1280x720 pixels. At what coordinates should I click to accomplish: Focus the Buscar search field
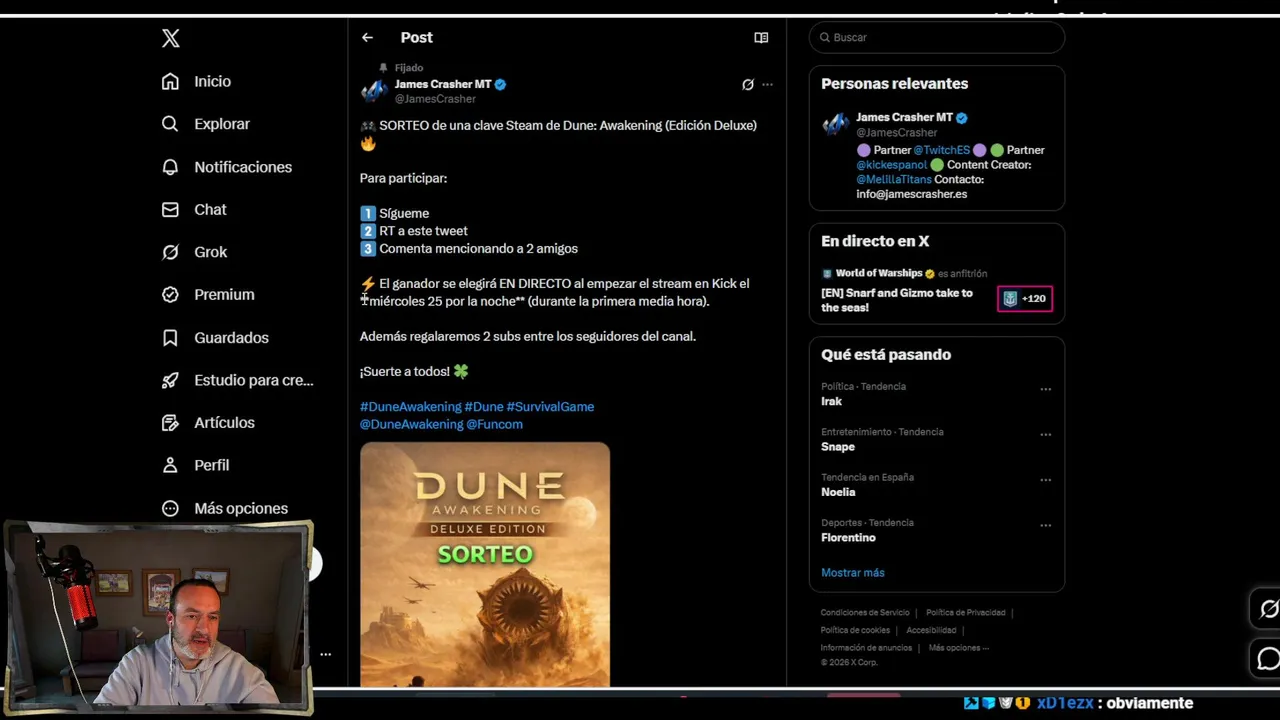pos(937,37)
